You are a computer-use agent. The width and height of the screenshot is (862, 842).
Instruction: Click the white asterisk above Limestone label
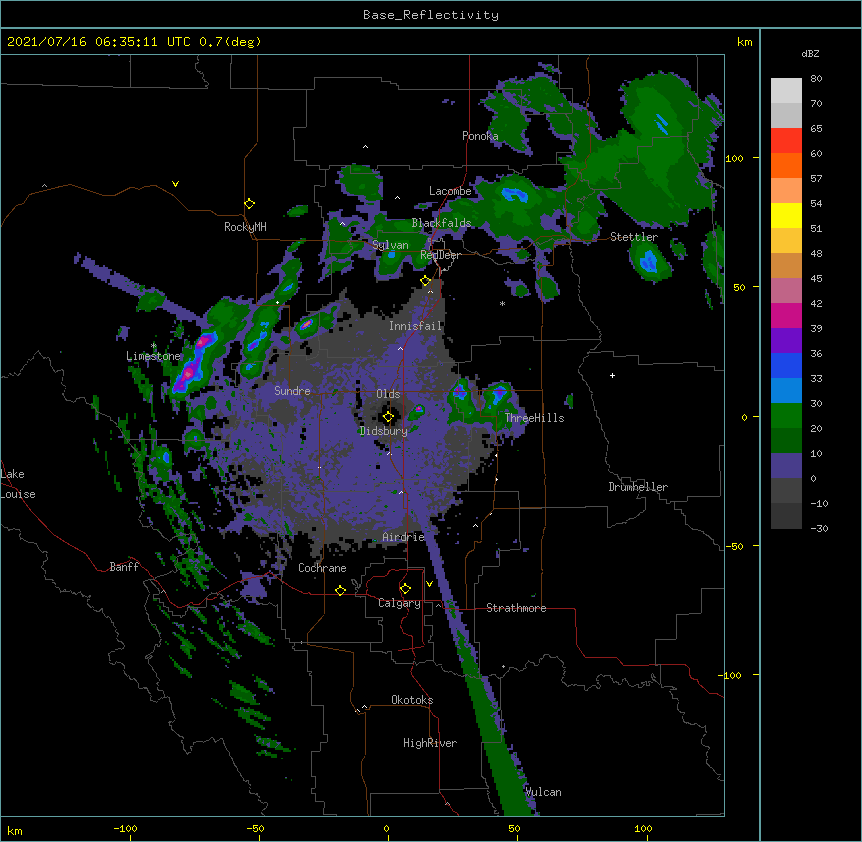(x=154, y=346)
